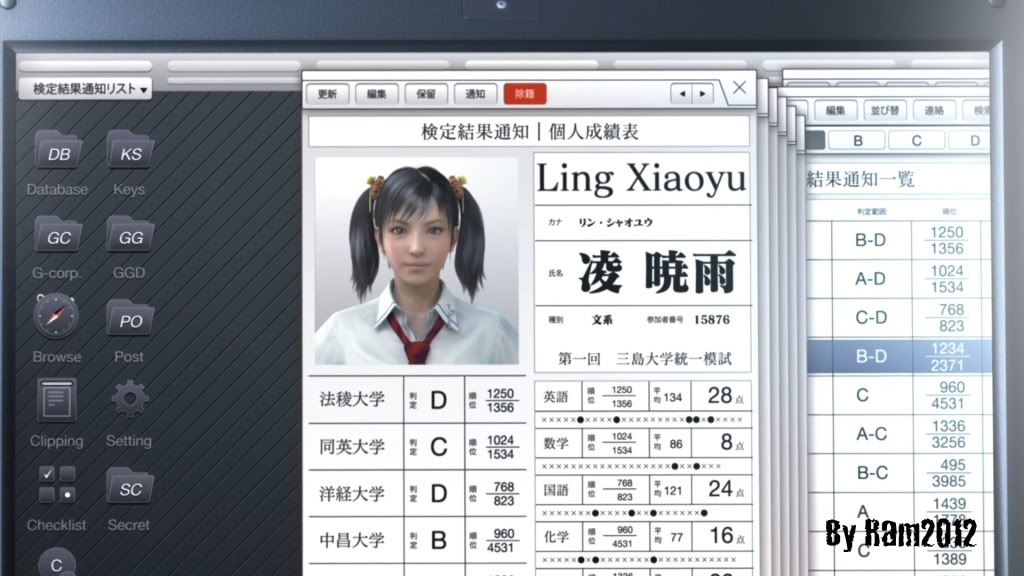The height and width of the screenshot is (576, 1024).
Task: Click the 化学 score of 16
Action: click(x=722, y=536)
